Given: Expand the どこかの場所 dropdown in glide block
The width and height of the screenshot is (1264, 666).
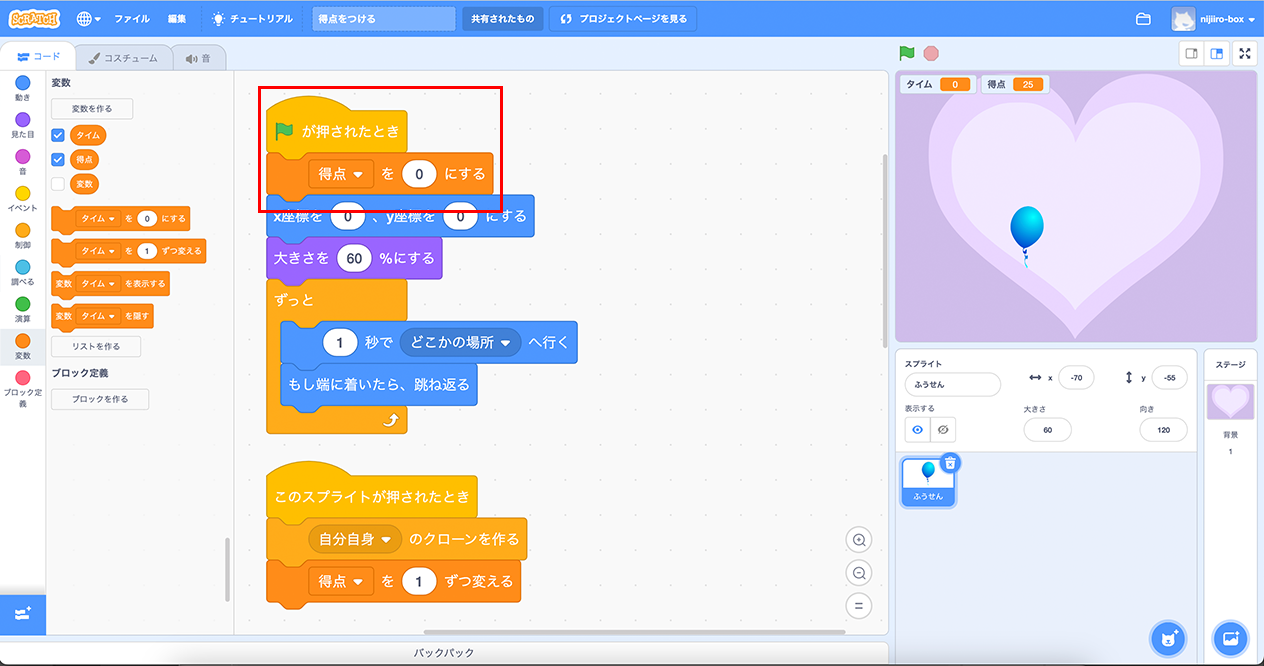Looking at the screenshot, I should [x=505, y=343].
